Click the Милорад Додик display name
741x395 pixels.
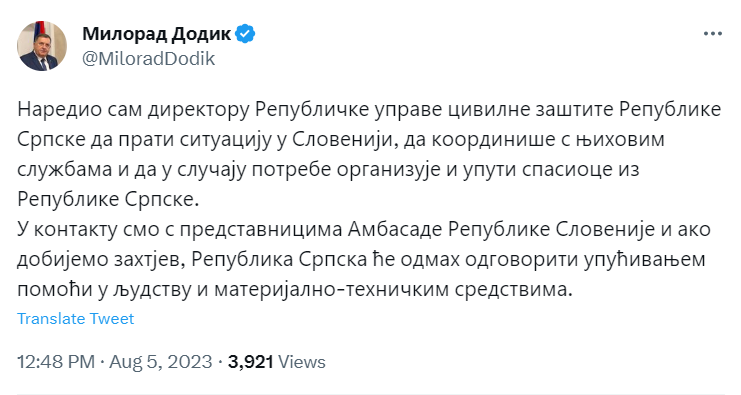(156, 34)
